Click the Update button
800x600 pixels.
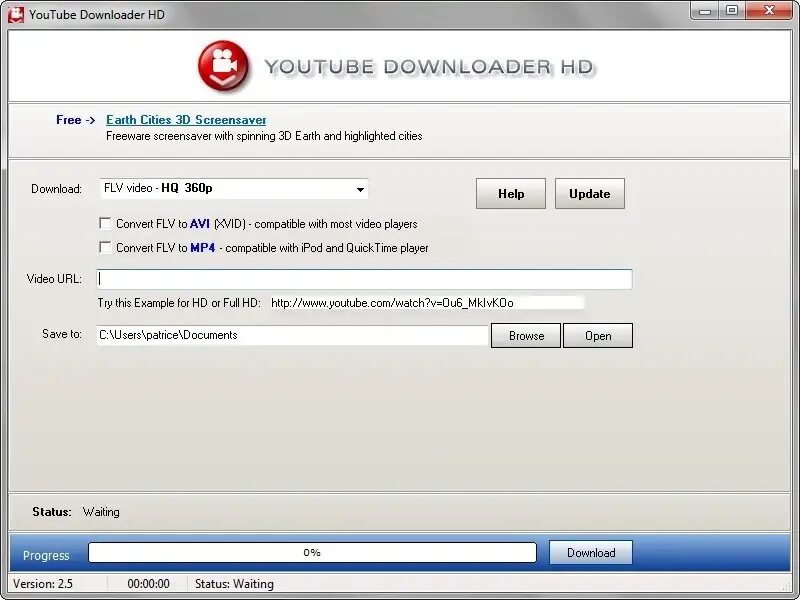click(x=590, y=194)
